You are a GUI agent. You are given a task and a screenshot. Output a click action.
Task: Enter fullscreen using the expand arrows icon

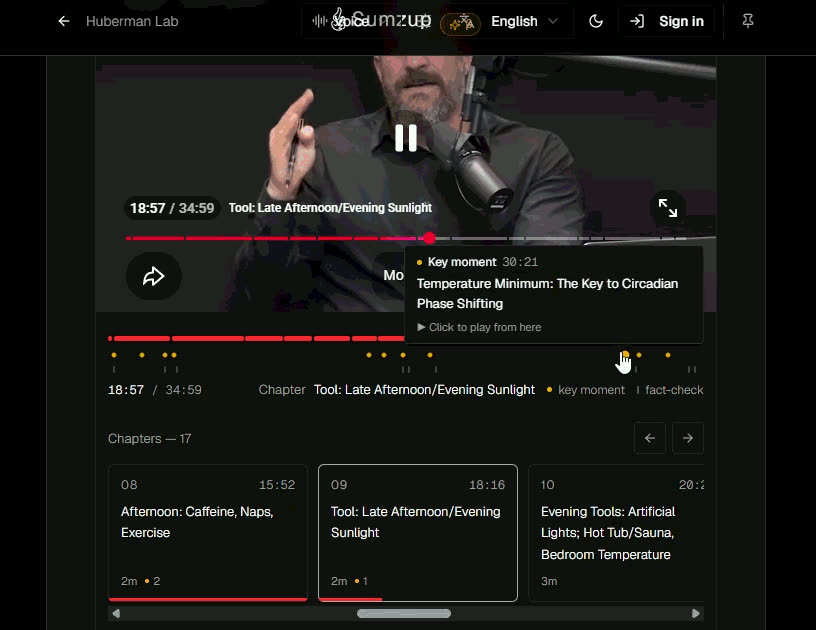coord(668,208)
